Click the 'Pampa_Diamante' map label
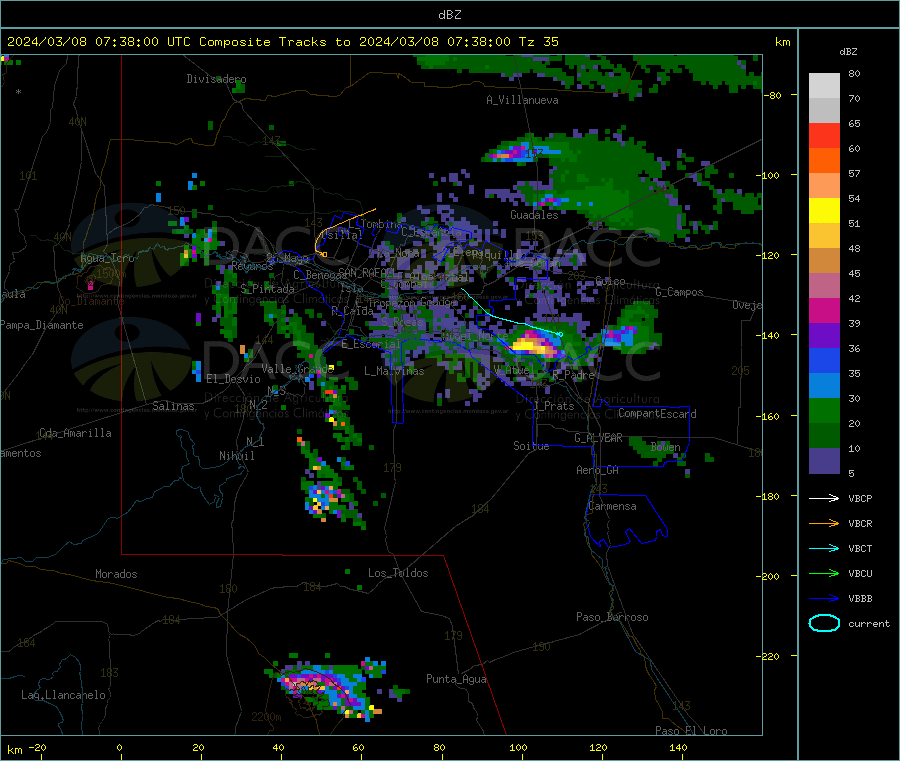The width and height of the screenshot is (900, 761). click(42, 325)
